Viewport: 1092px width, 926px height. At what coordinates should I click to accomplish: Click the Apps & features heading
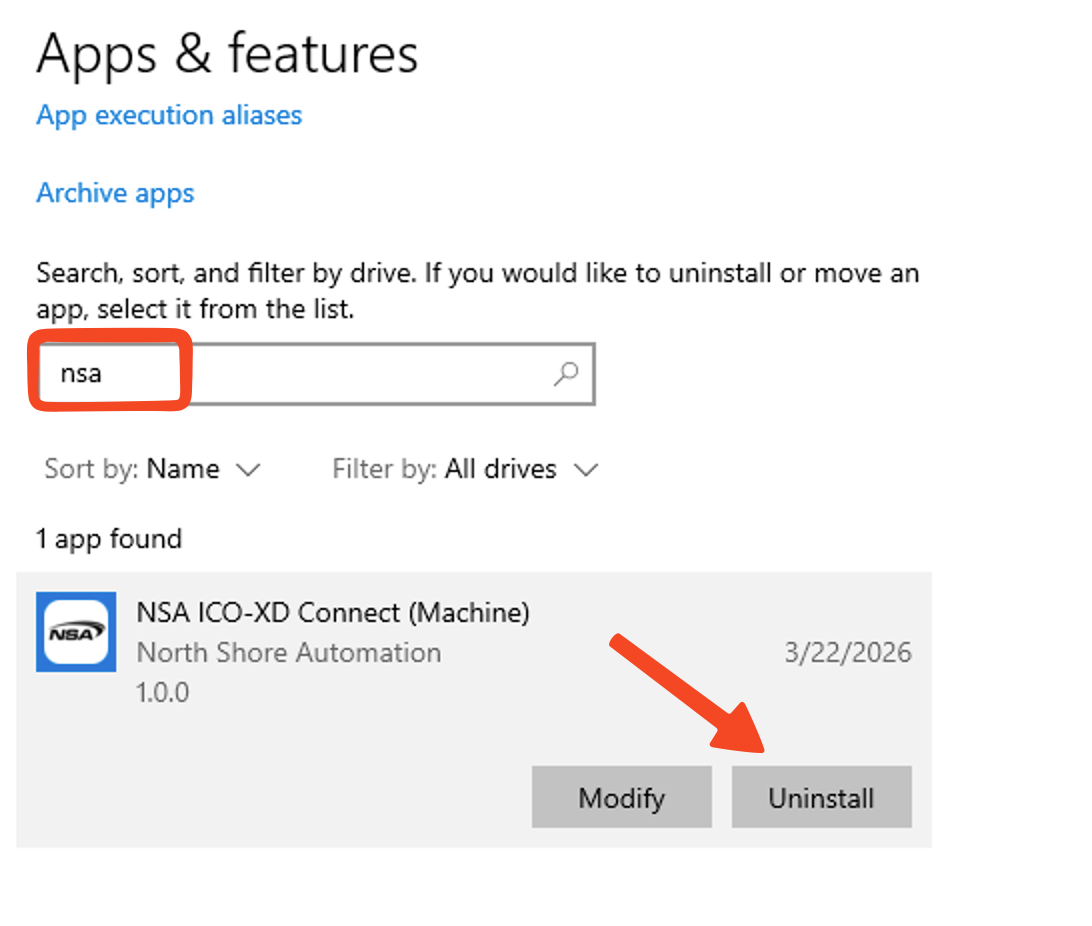(x=227, y=54)
